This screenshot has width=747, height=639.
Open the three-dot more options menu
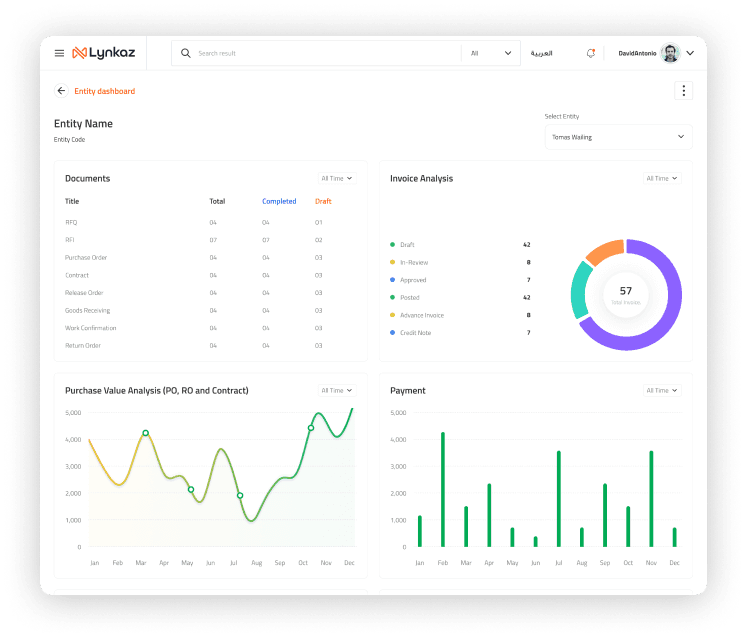pos(684,91)
